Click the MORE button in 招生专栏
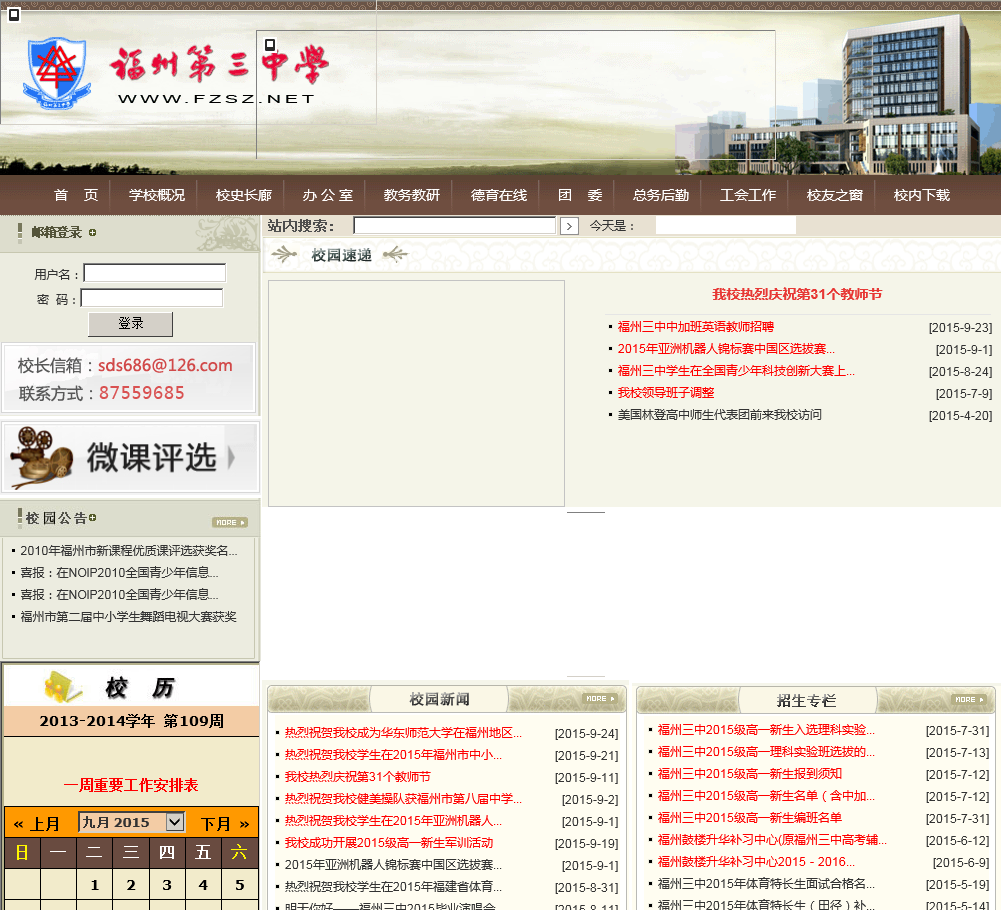The height and width of the screenshot is (910, 1001). point(969,700)
